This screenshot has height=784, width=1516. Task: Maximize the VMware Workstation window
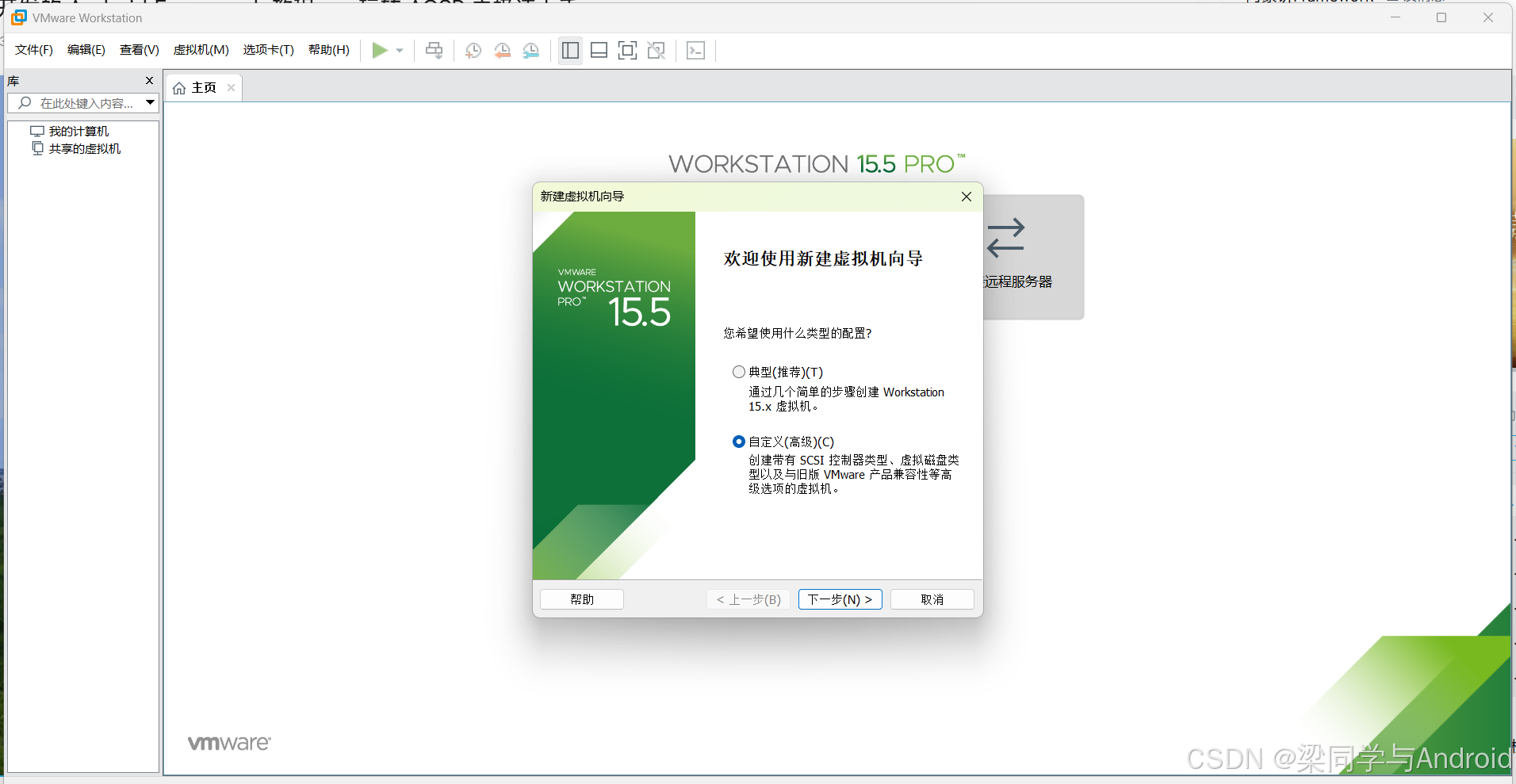coord(1441,17)
